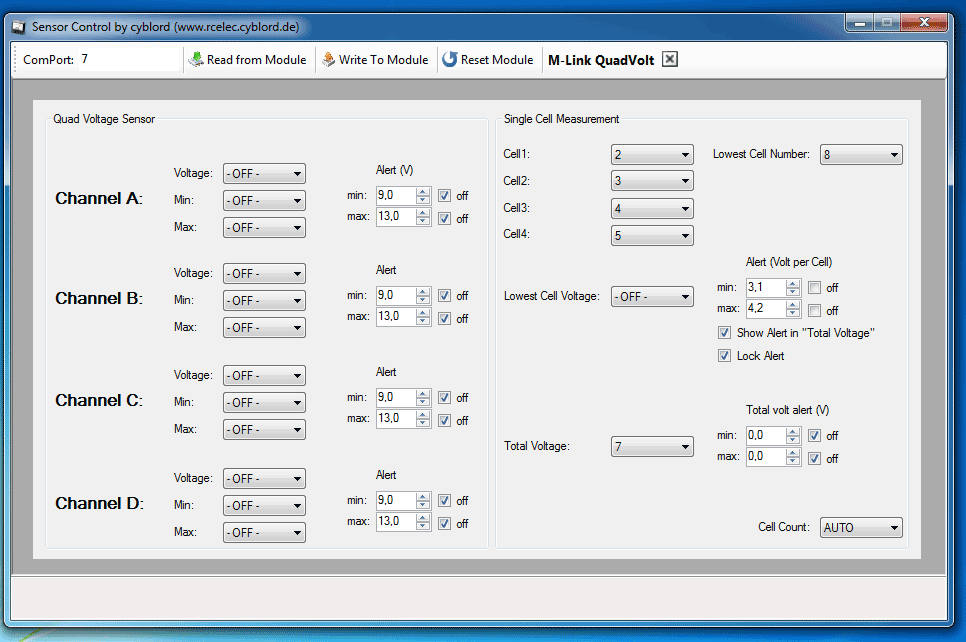Toggle Channel B max alert off checkbox
This screenshot has width=966, height=642.
pyautogui.click(x=444, y=319)
